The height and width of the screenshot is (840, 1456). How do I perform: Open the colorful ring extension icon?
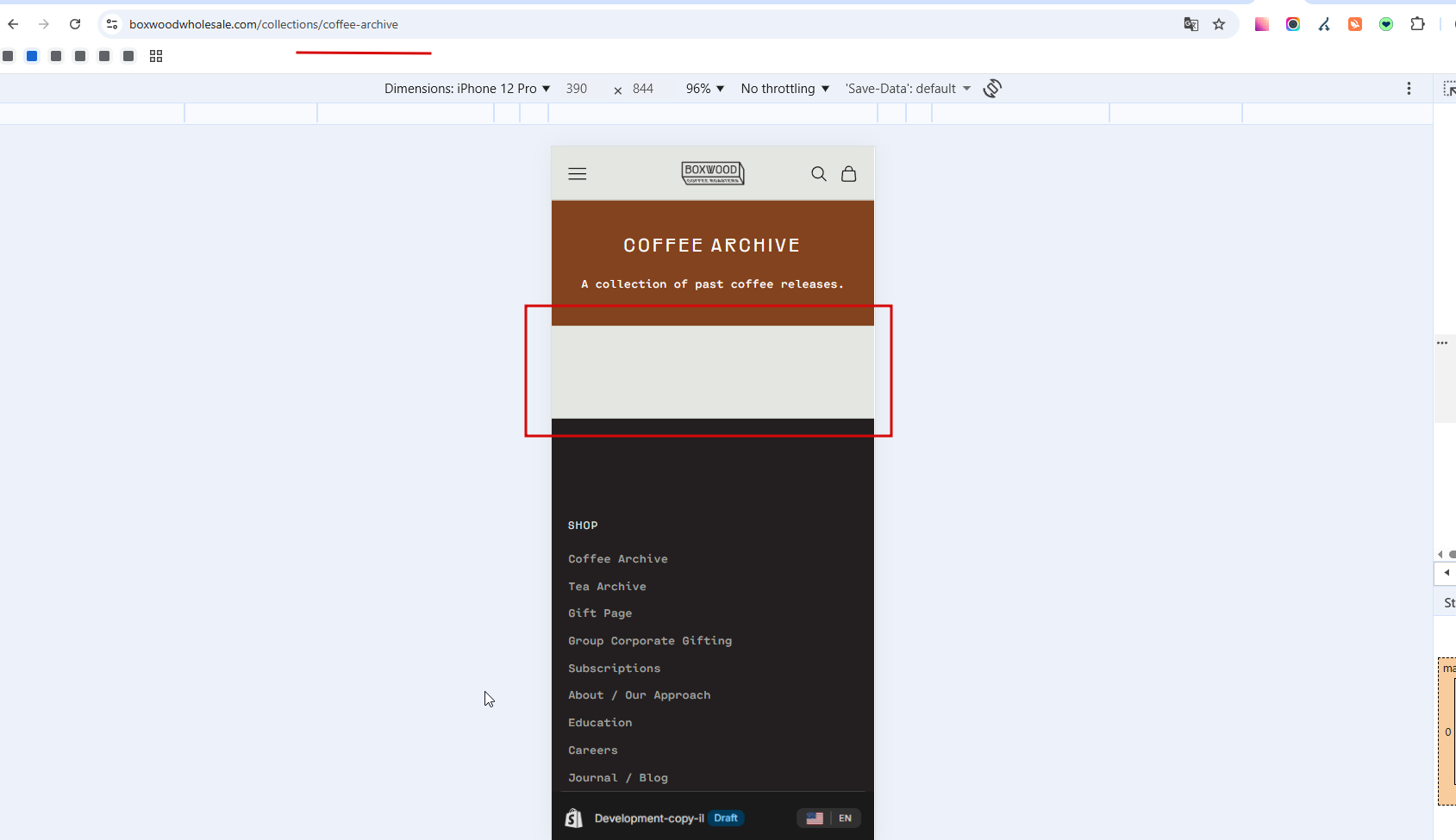pyautogui.click(x=1293, y=24)
